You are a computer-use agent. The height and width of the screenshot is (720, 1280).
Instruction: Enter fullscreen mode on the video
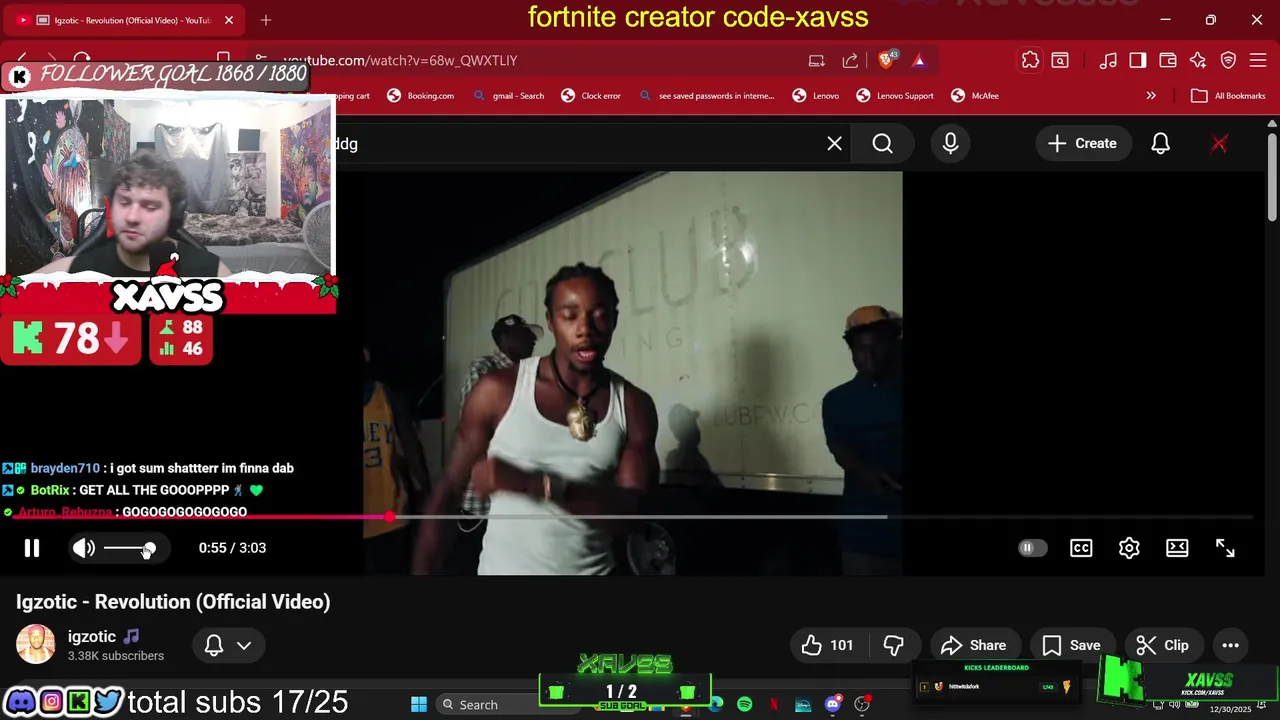[x=1225, y=548]
